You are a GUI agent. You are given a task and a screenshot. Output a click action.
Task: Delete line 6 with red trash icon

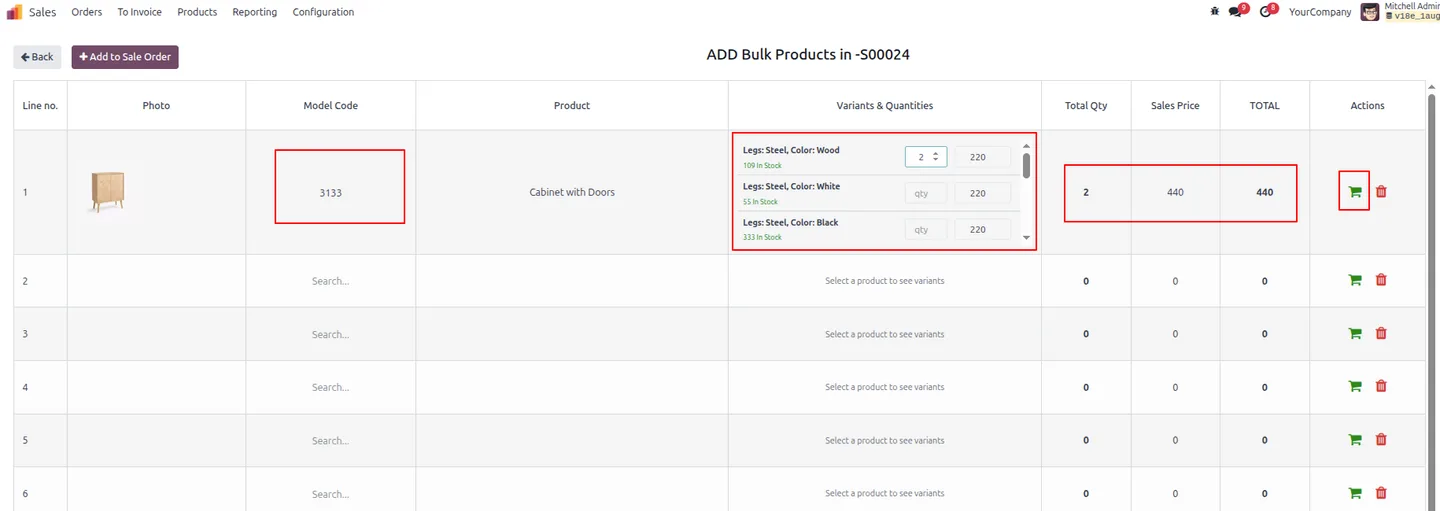click(x=1381, y=492)
